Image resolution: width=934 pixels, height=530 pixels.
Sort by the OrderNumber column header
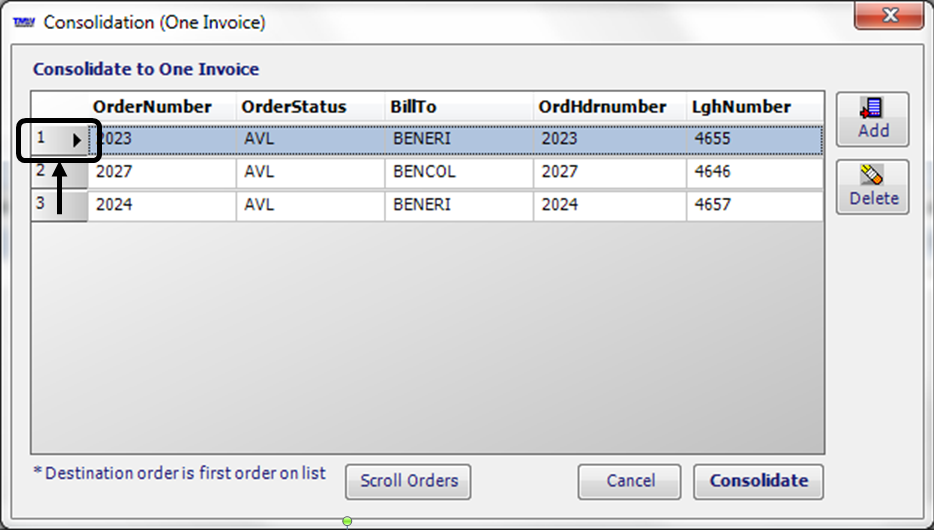pos(152,107)
